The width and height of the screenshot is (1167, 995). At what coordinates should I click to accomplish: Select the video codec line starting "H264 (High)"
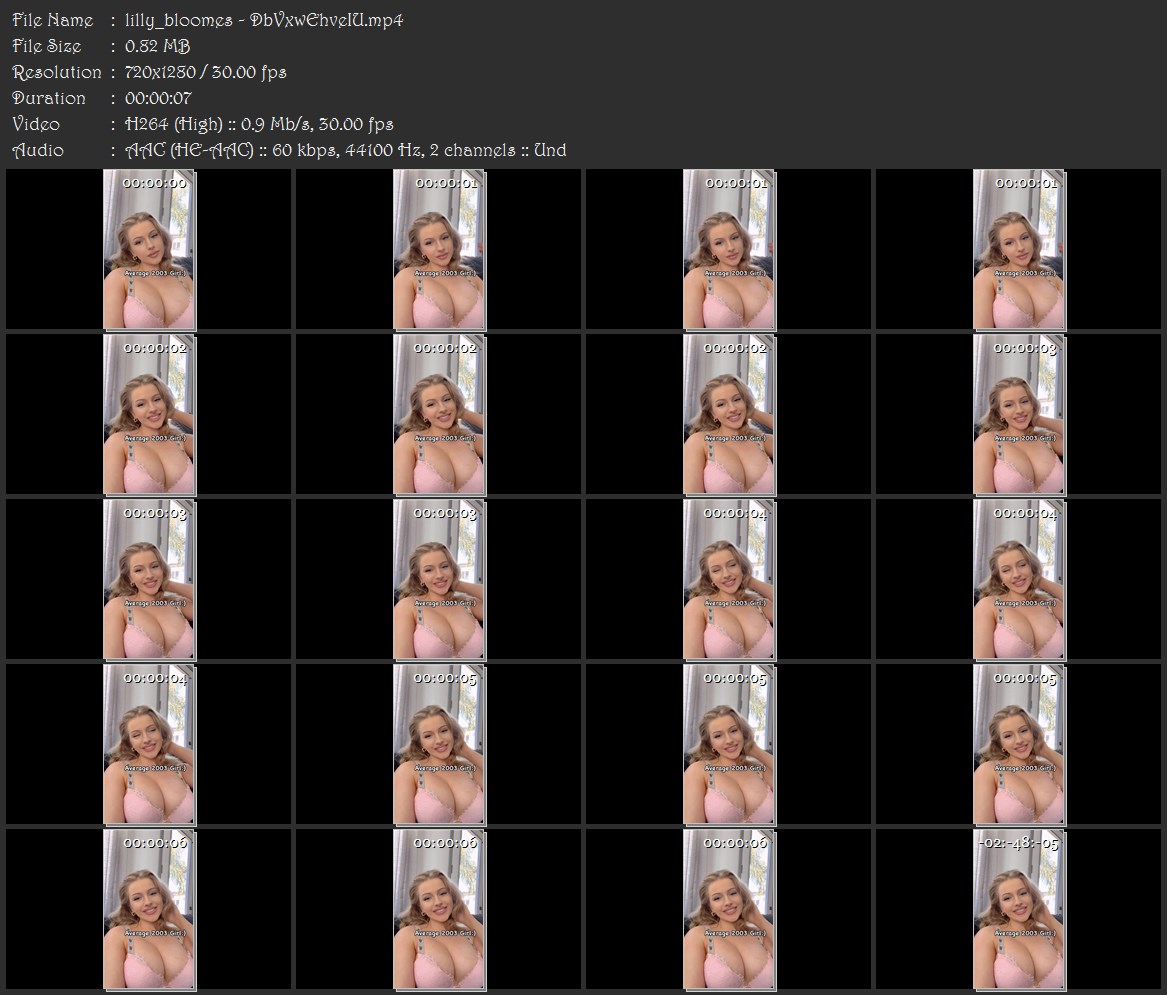[x=259, y=124]
